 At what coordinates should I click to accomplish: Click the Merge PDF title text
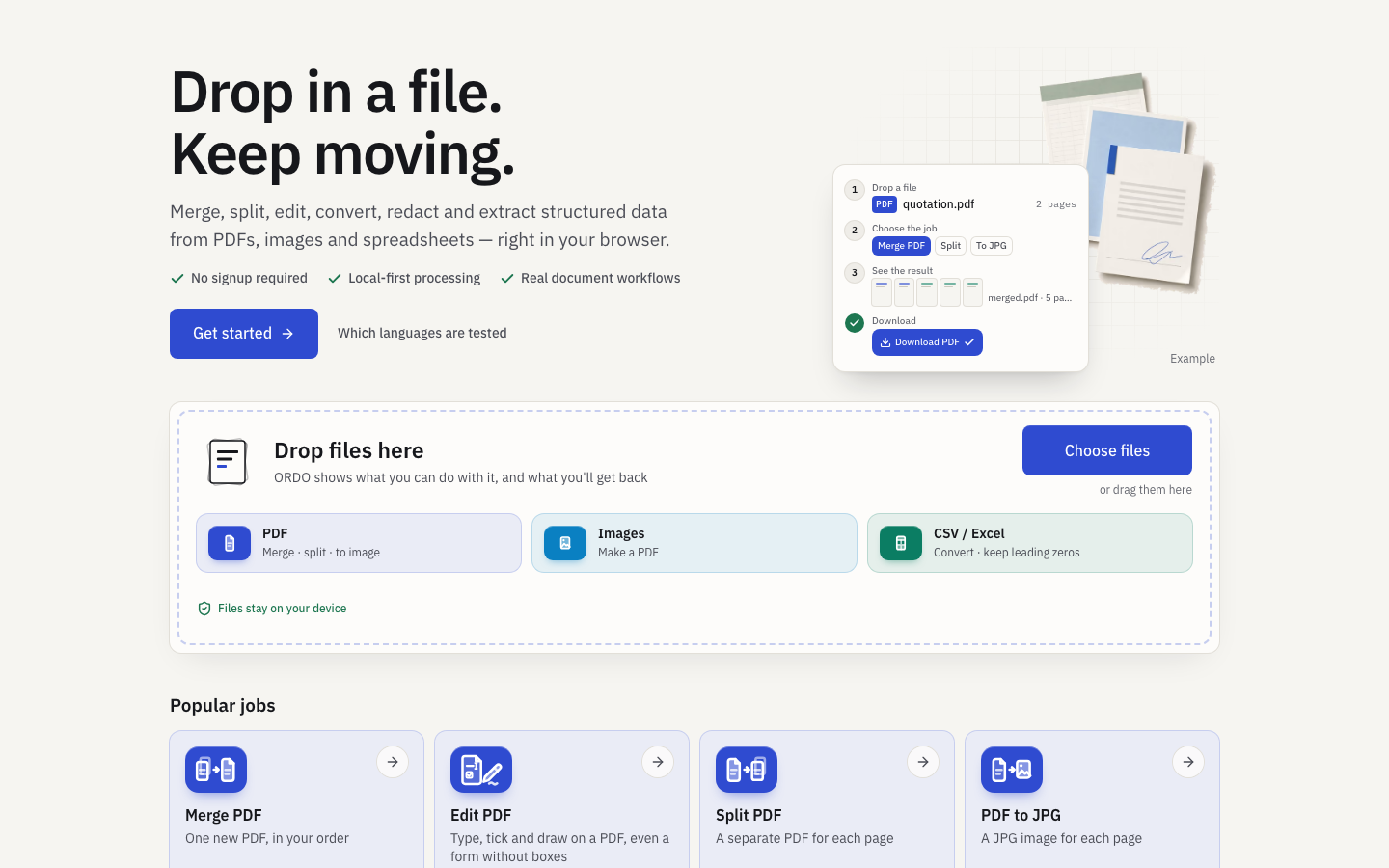coord(224,815)
